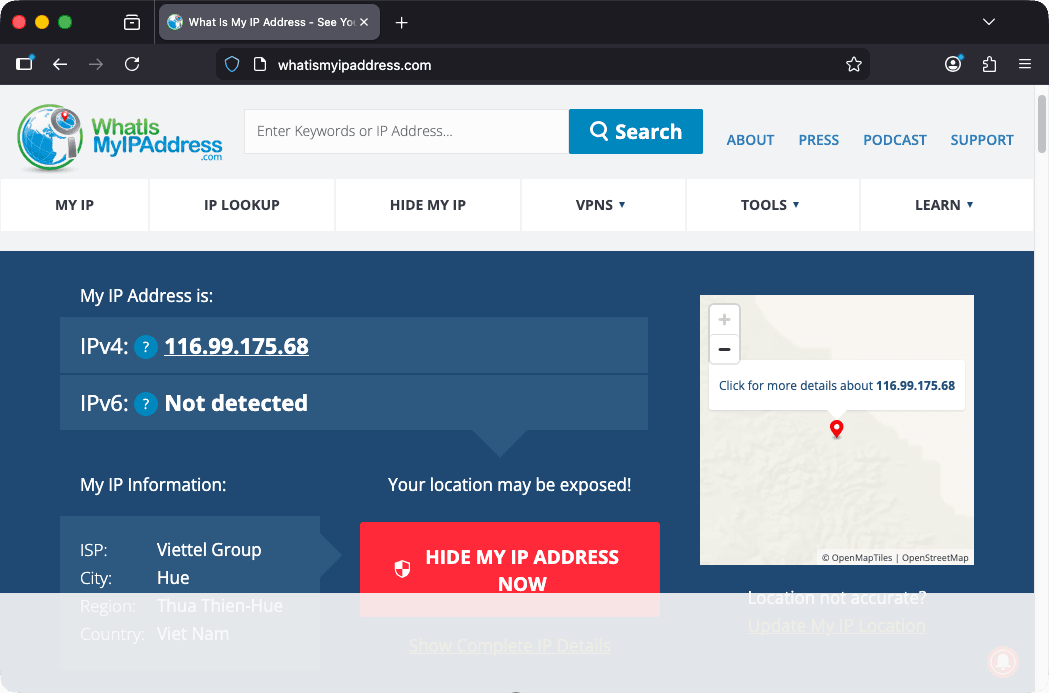The height and width of the screenshot is (693, 1049).
Task: Click City value Hue
Action: [x=173, y=578]
